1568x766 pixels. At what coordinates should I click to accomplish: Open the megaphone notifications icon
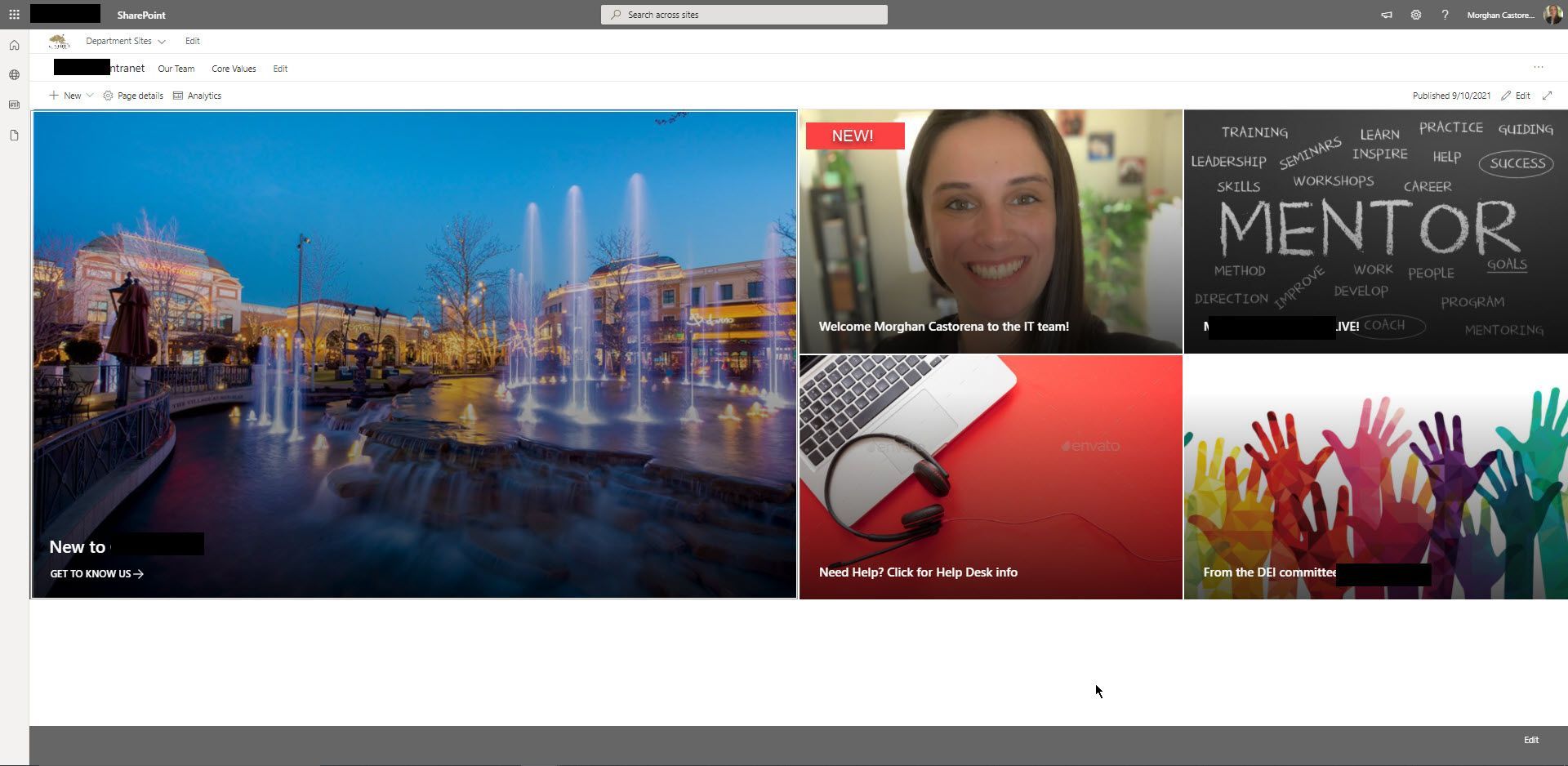tap(1386, 15)
